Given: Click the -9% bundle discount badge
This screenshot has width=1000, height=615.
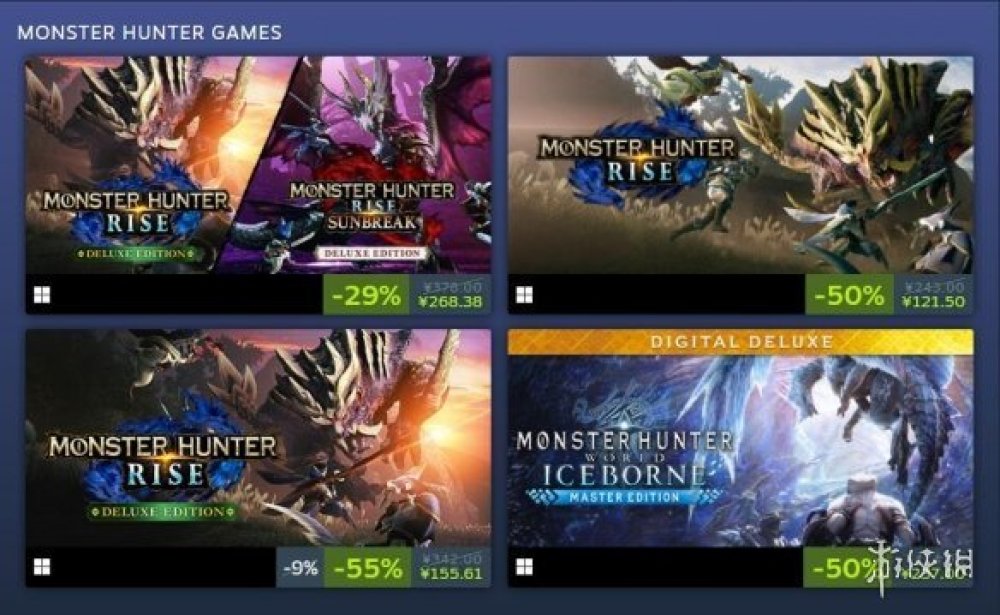Looking at the screenshot, I should 300,567.
